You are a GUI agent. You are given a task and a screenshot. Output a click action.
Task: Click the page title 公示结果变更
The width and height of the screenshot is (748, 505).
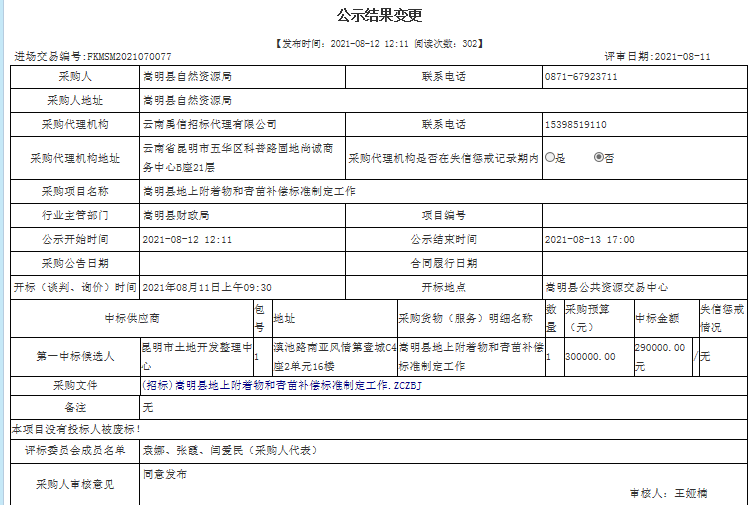(x=379, y=15)
